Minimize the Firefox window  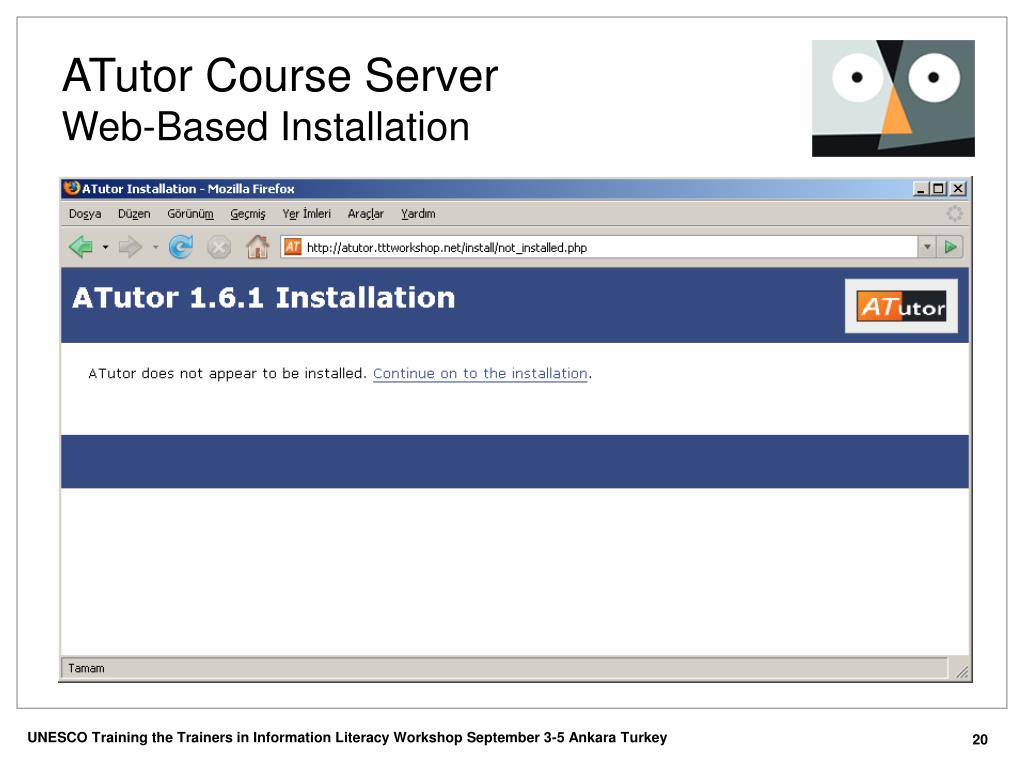click(x=921, y=189)
